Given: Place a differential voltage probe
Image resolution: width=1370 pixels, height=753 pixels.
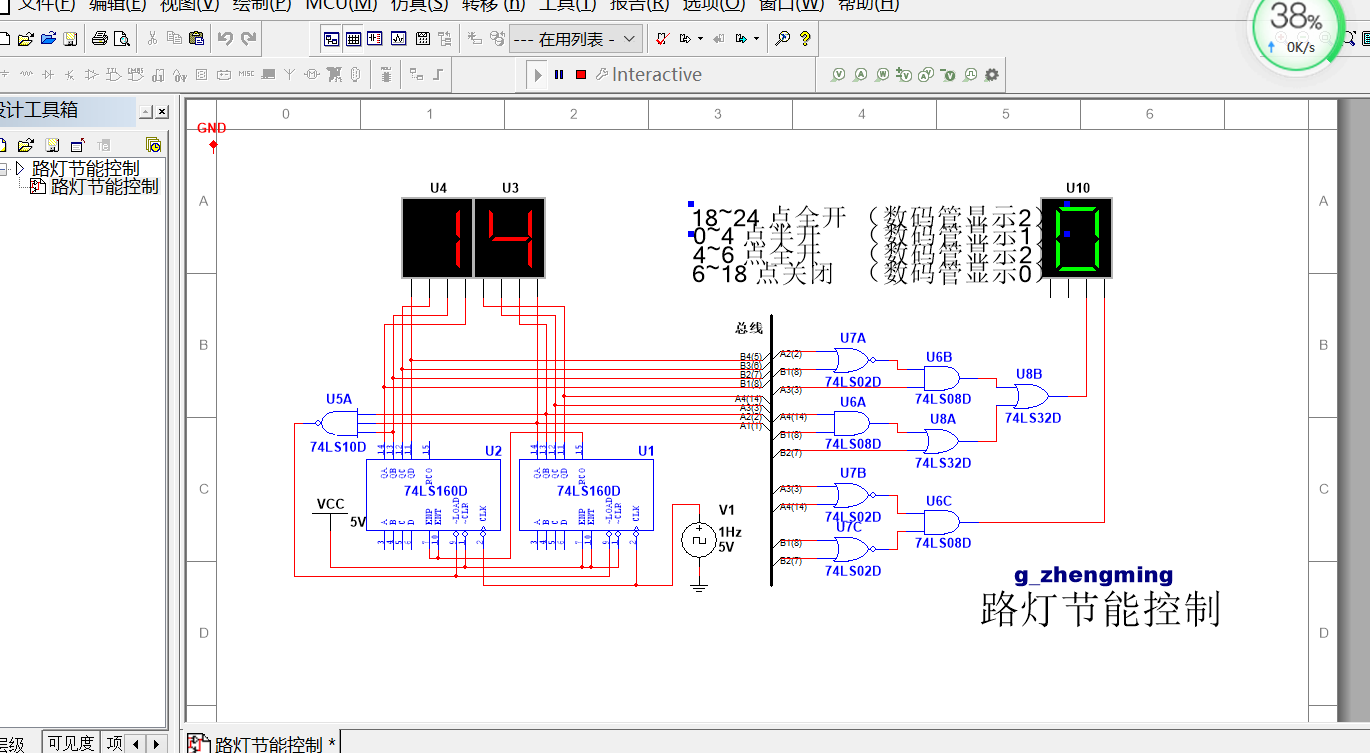Looking at the screenshot, I should (905, 75).
